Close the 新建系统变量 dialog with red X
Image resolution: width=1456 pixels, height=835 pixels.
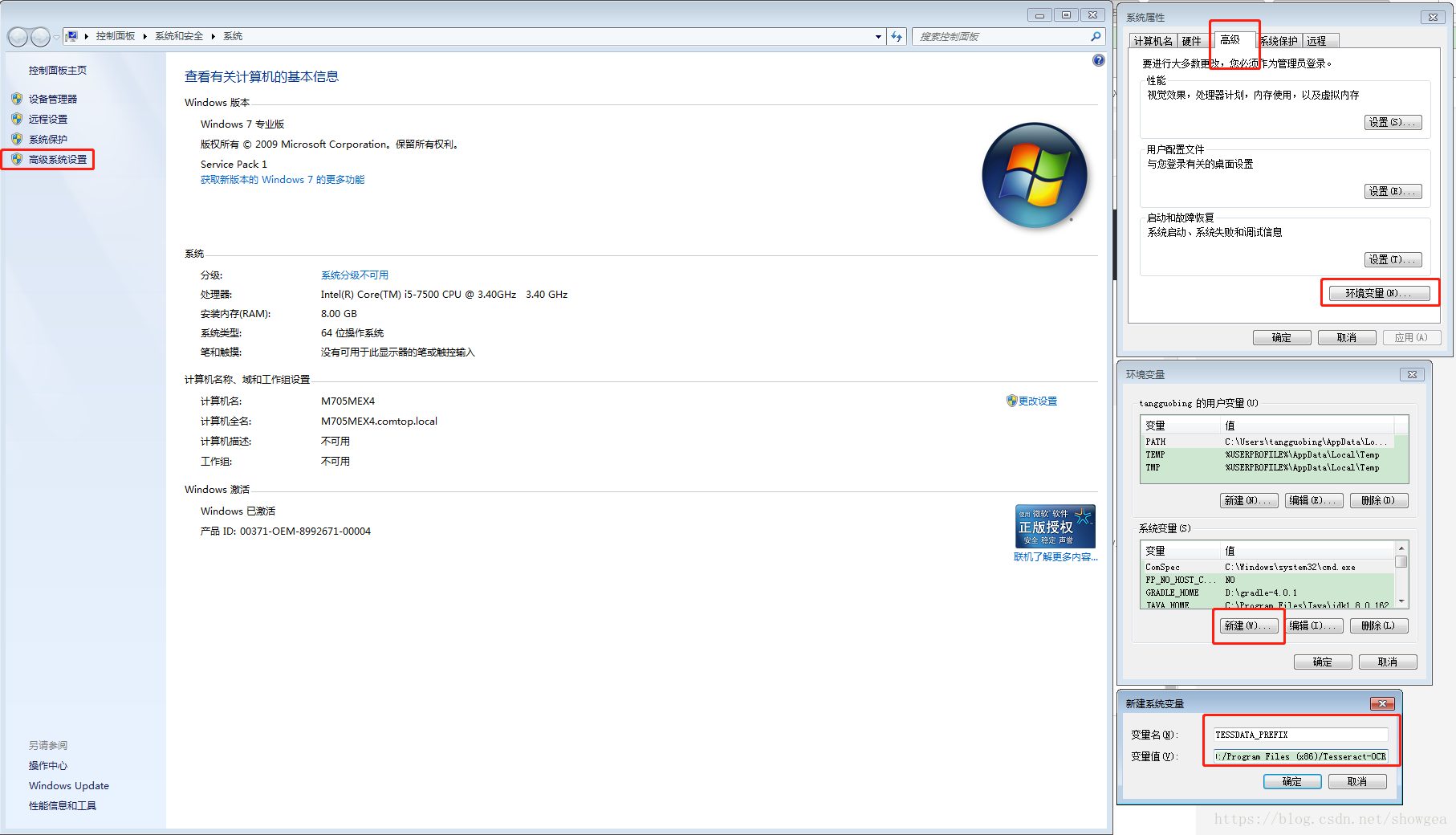(x=1382, y=703)
